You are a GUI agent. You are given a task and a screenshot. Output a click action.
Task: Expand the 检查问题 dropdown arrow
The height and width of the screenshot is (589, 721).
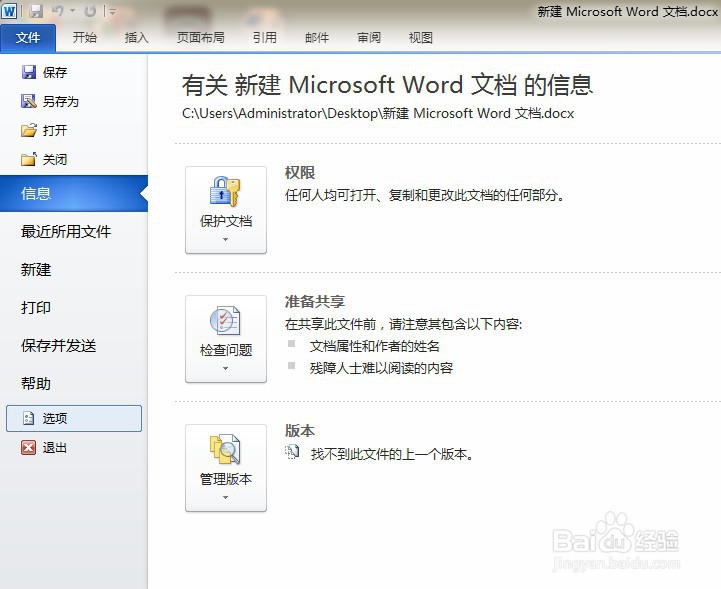(225, 369)
